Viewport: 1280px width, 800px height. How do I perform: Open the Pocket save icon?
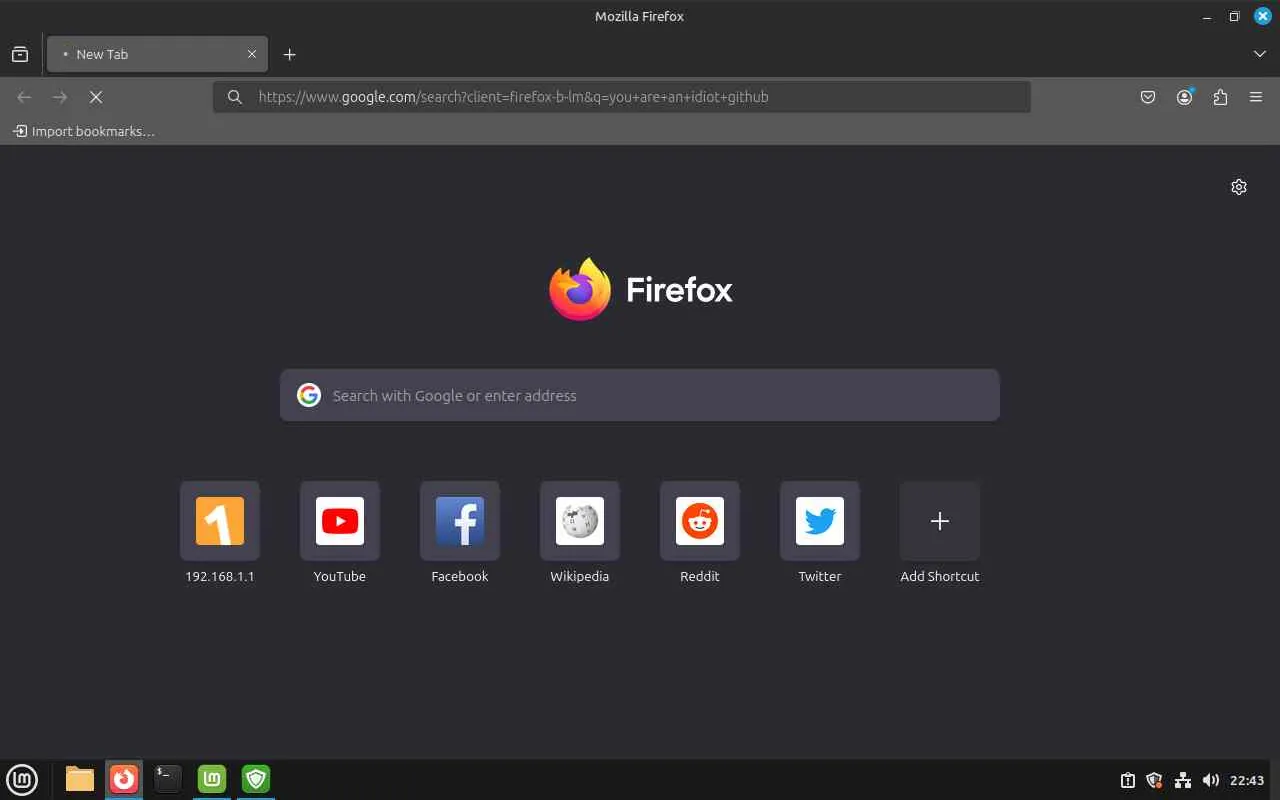click(1148, 97)
